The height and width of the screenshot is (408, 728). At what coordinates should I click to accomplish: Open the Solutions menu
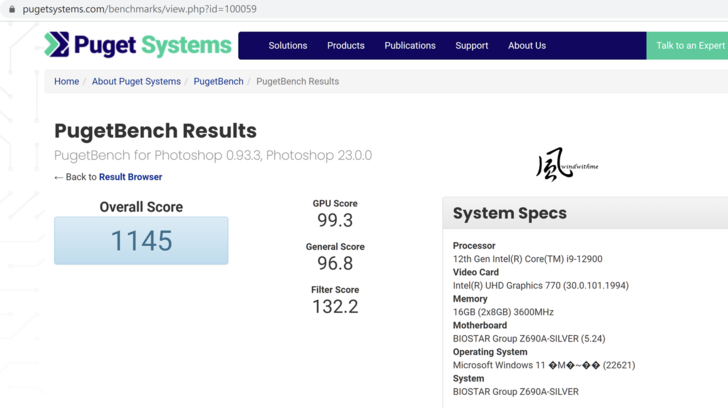coord(287,46)
